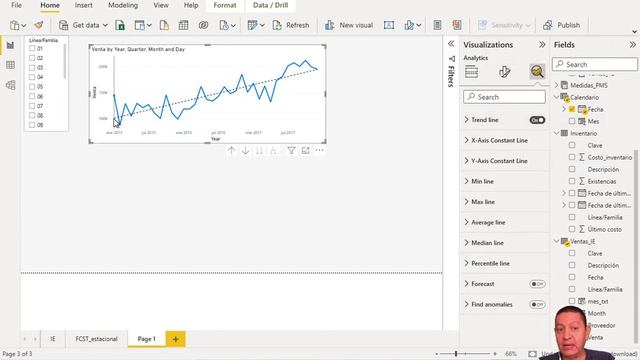Expand all down one hierarchy level
Image resolution: width=640 pixels, height=360 pixels.
click(x=273, y=151)
